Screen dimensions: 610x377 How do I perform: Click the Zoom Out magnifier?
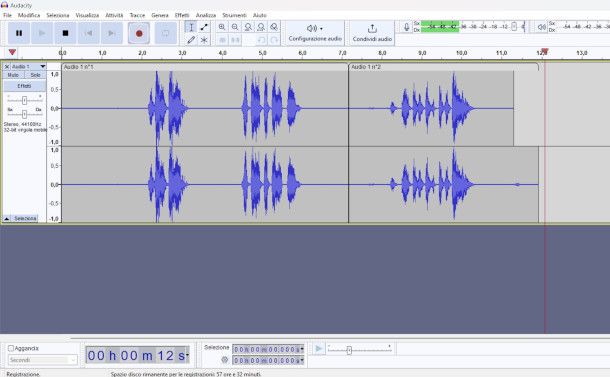tap(235, 27)
